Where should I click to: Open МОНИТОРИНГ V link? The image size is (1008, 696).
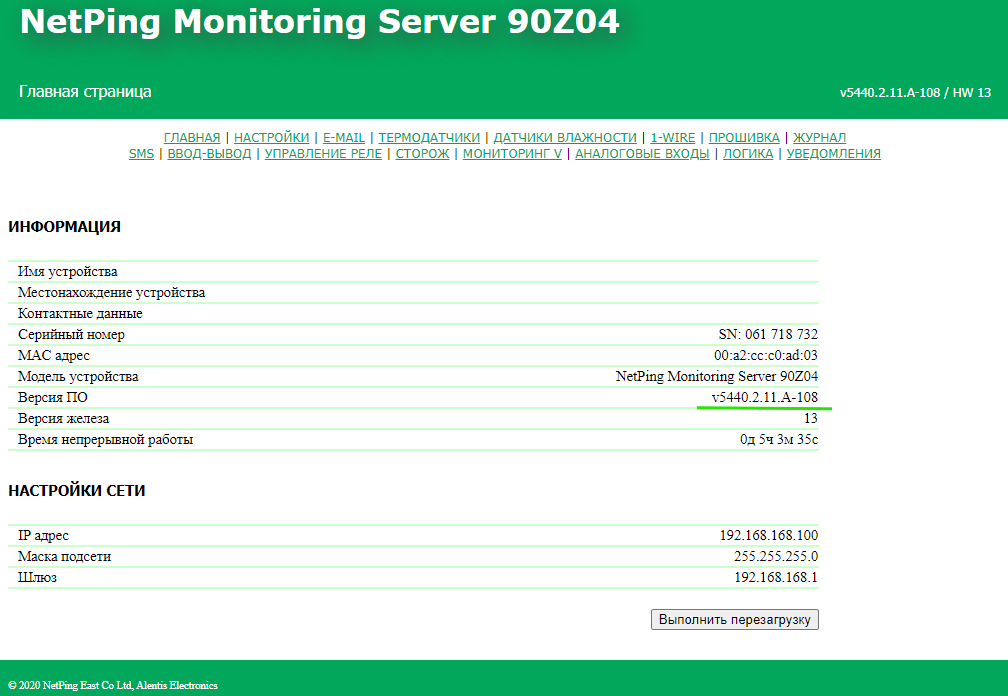point(512,154)
